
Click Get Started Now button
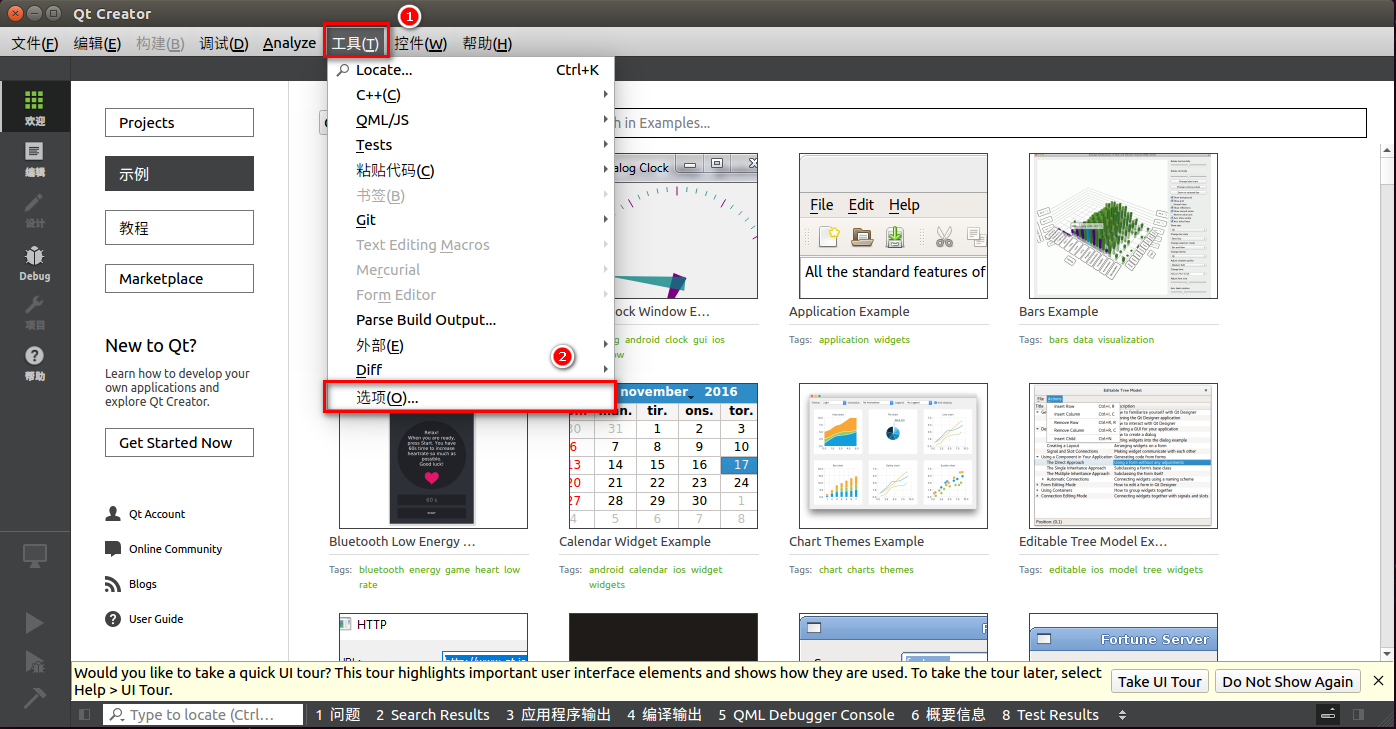click(179, 442)
